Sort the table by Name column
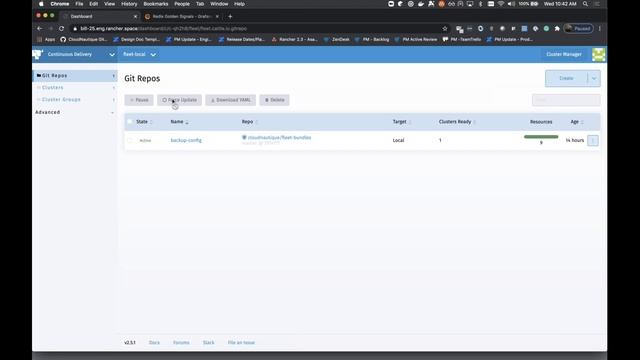The width and height of the screenshot is (640, 360). coord(179,122)
